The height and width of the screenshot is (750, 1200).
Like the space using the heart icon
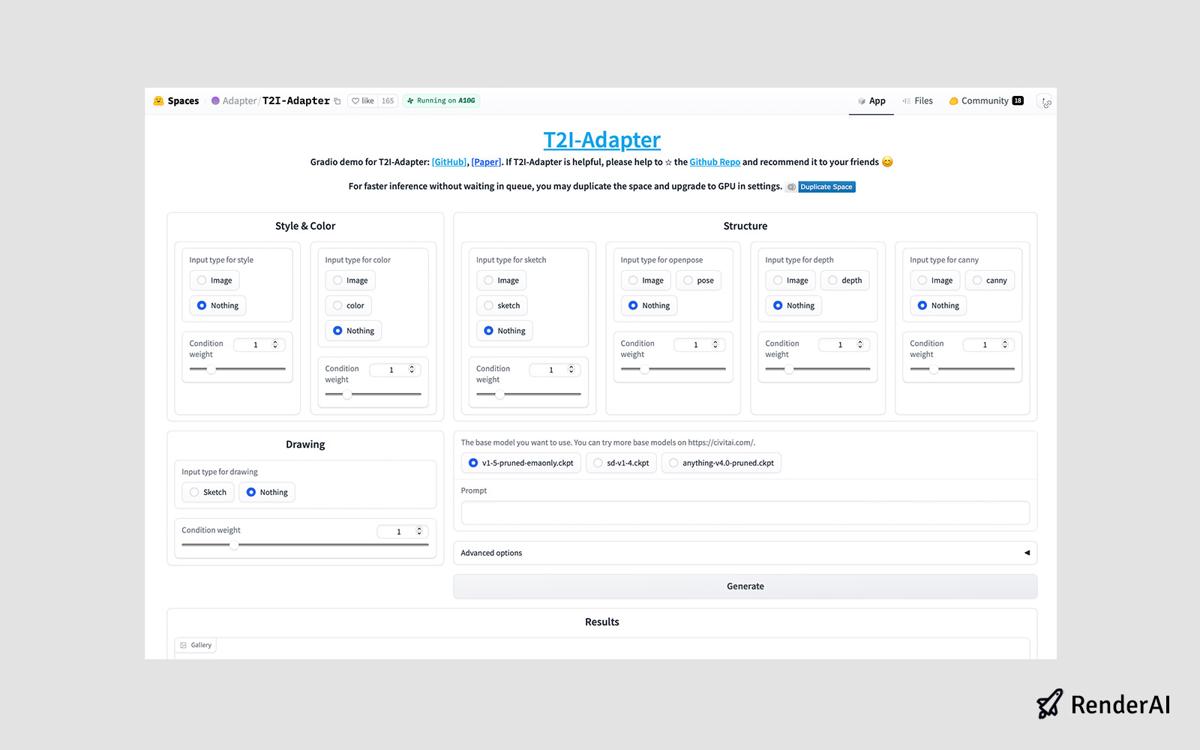(357, 100)
